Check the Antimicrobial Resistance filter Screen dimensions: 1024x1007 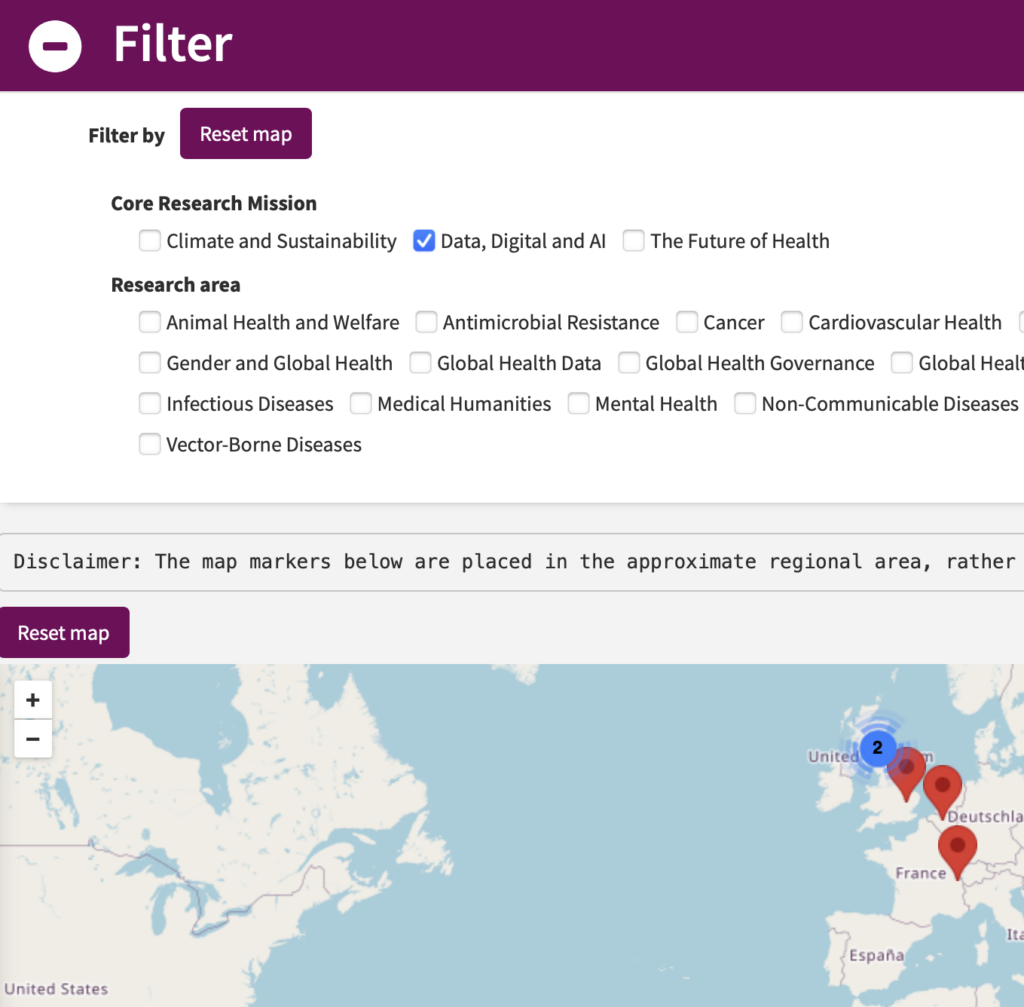pyautogui.click(x=425, y=322)
